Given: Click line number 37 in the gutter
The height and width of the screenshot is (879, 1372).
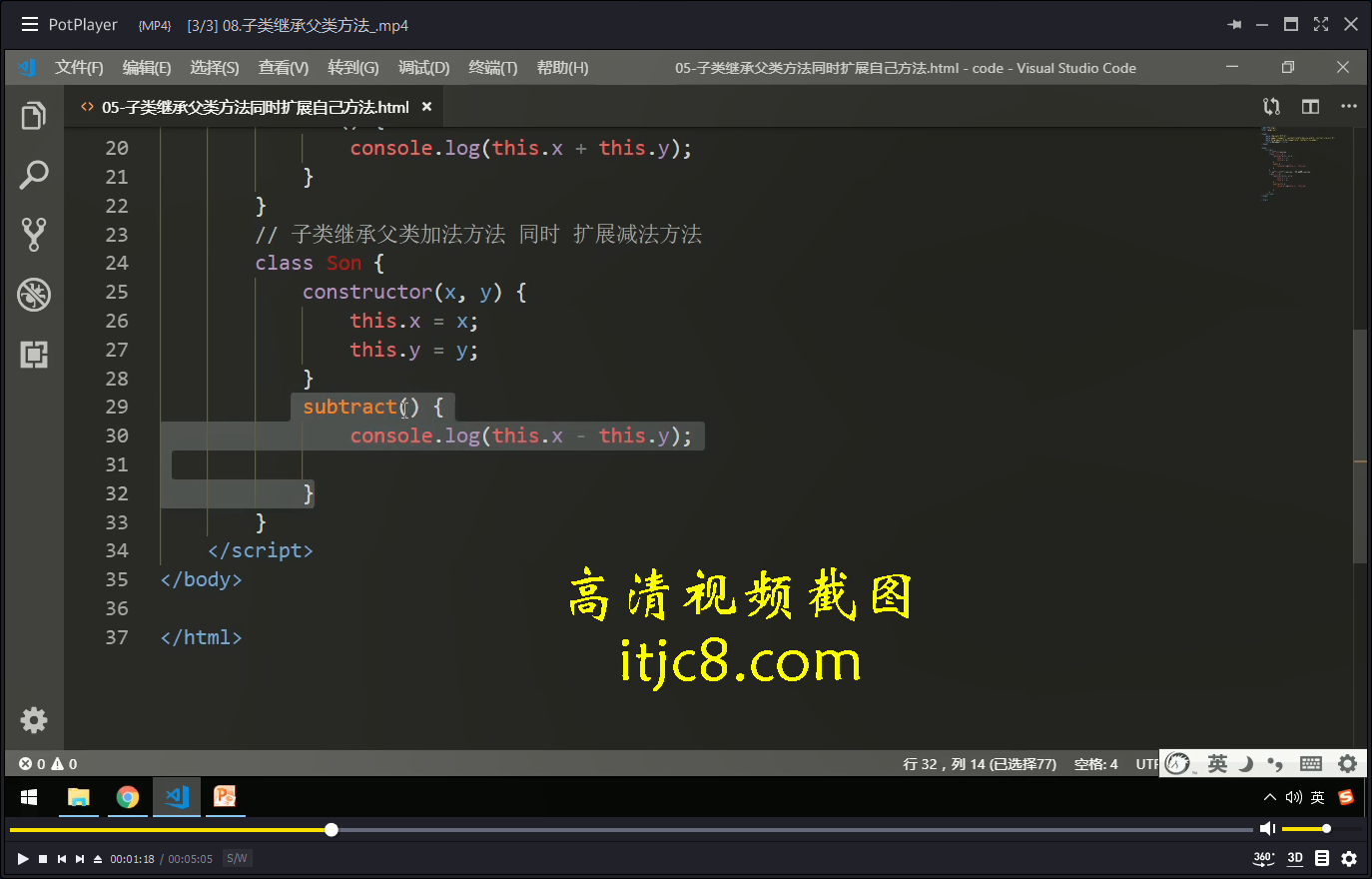Looking at the screenshot, I should click(117, 637).
